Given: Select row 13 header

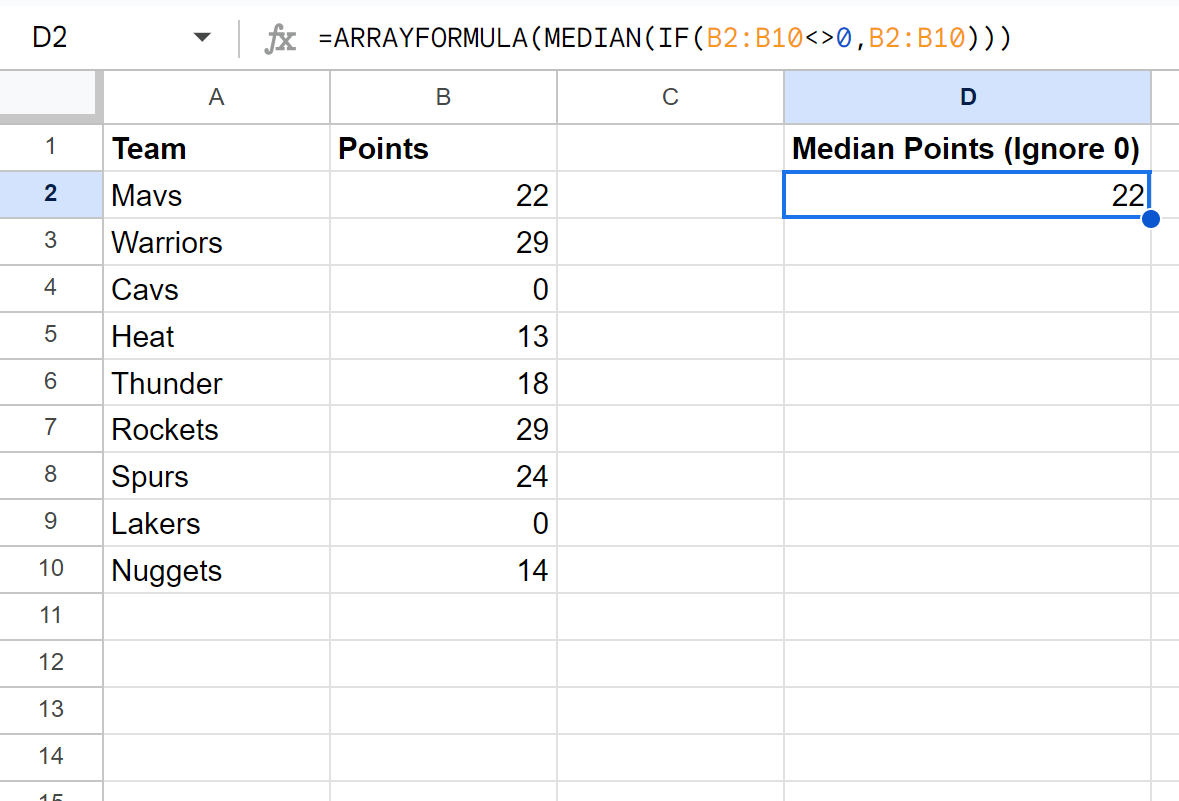Looking at the screenshot, I should [x=50, y=710].
